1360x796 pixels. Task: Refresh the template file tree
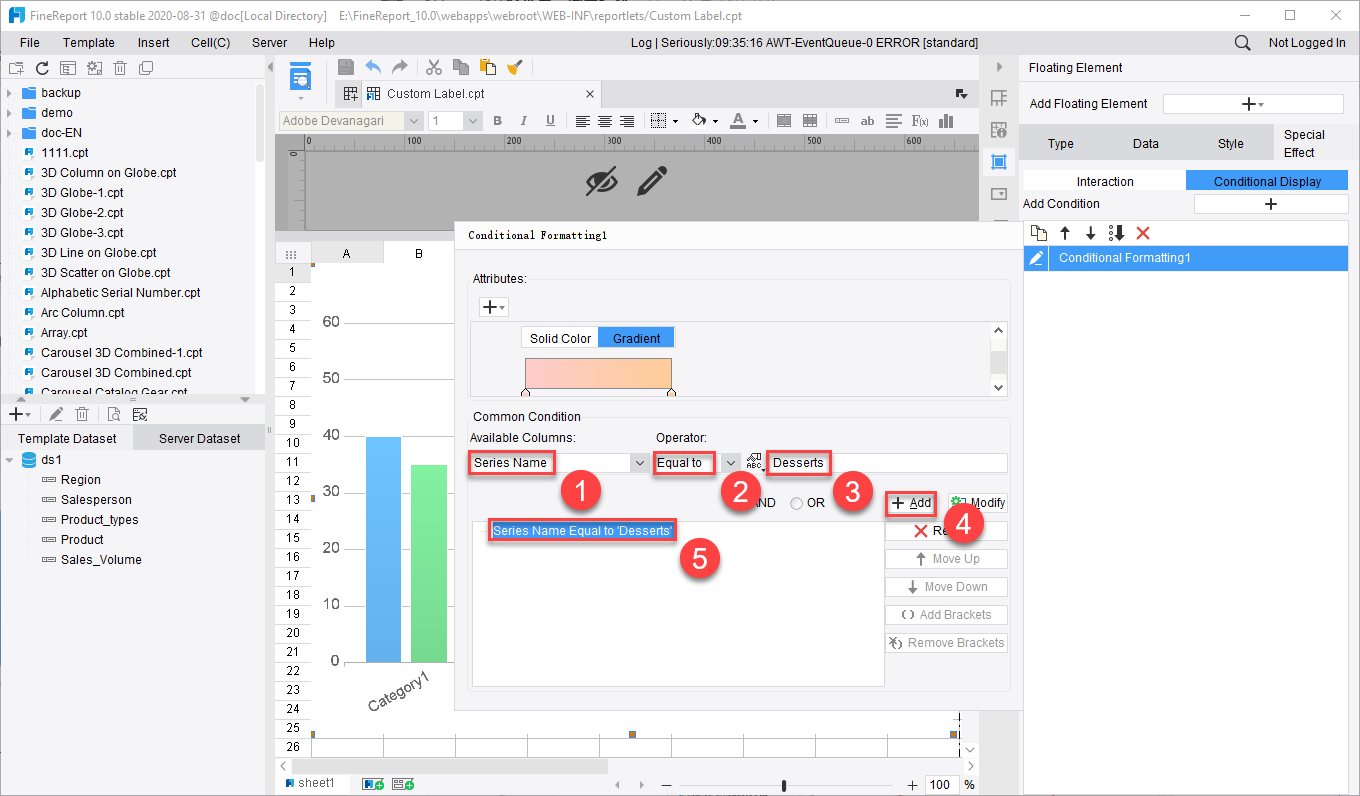(x=42, y=68)
